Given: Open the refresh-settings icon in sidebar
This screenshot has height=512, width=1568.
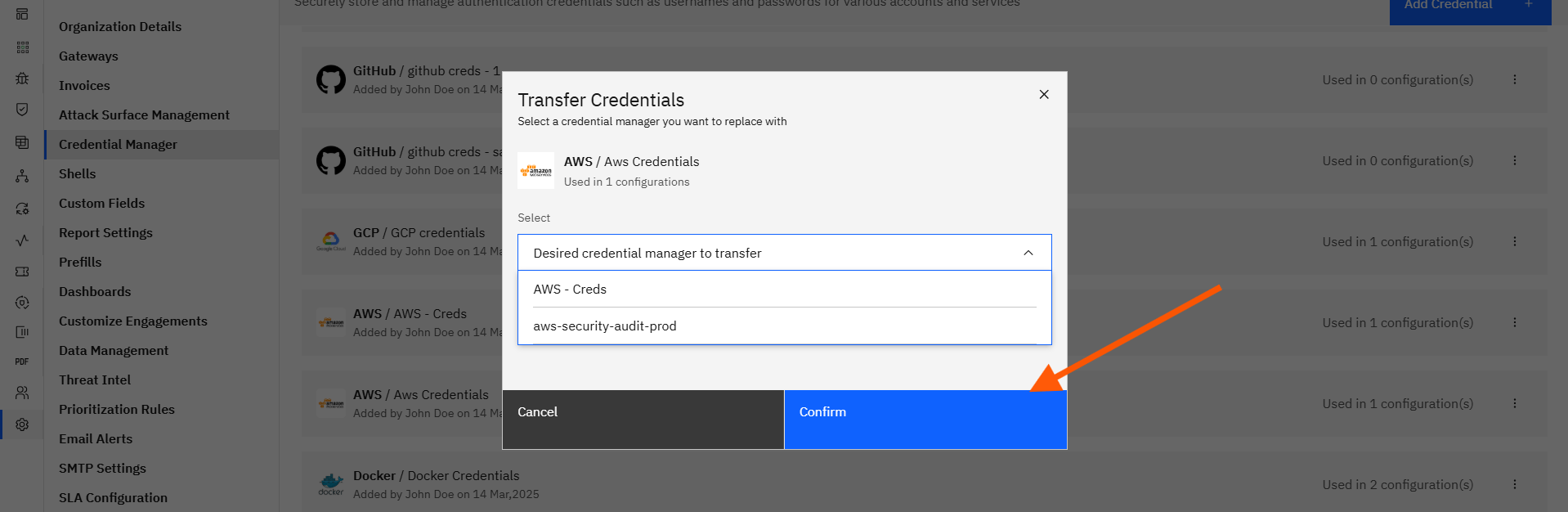Looking at the screenshot, I should [x=22, y=209].
